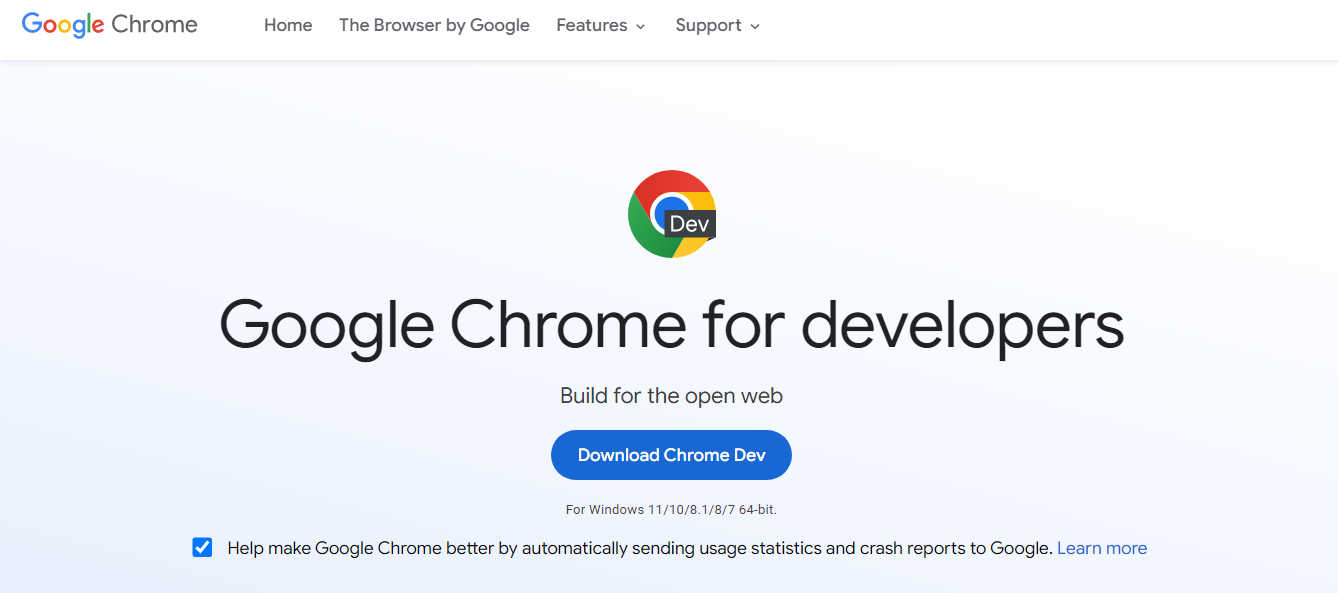Click the Download Chrome Dev button

[671, 455]
